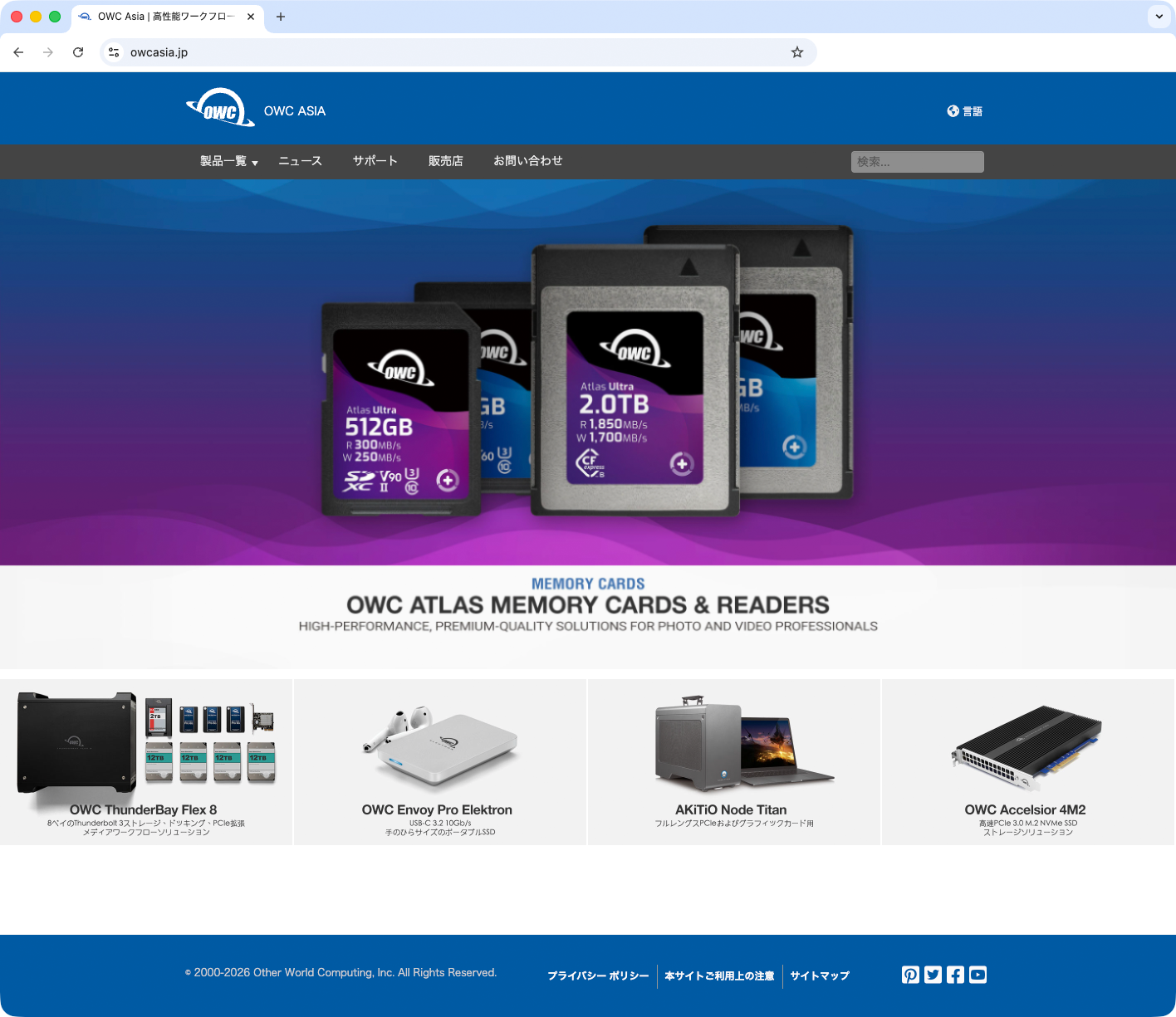This screenshot has width=1176, height=1017.
Task: Click the MEMORY CARDS category label
Action: [588, 584]
